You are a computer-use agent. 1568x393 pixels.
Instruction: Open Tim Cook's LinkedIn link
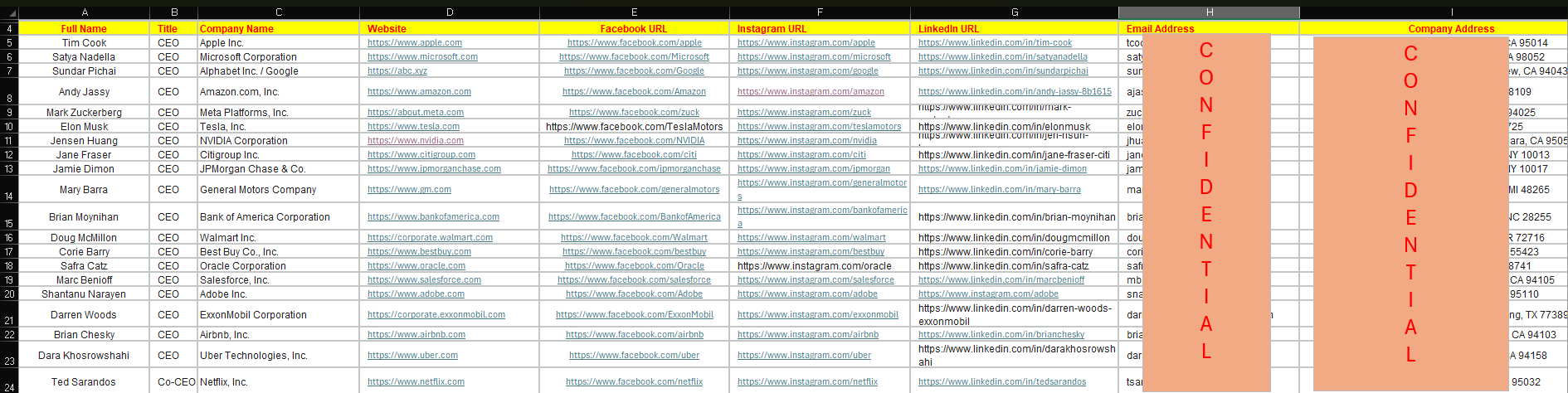(995, 43)
